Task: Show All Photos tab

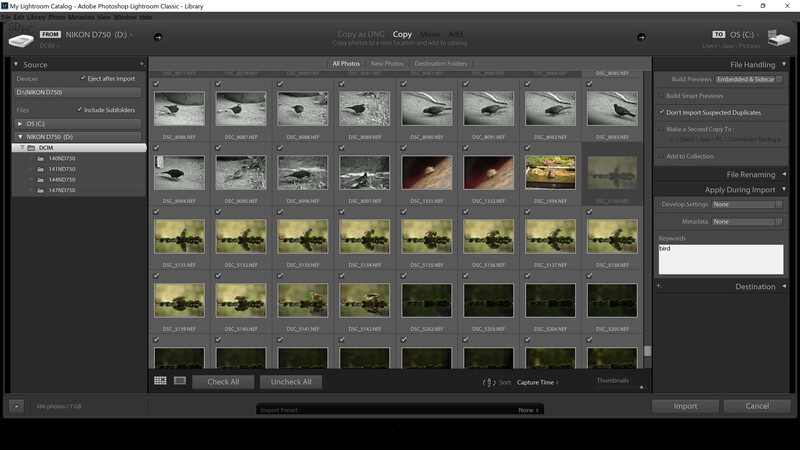Action: coord(346,64)
